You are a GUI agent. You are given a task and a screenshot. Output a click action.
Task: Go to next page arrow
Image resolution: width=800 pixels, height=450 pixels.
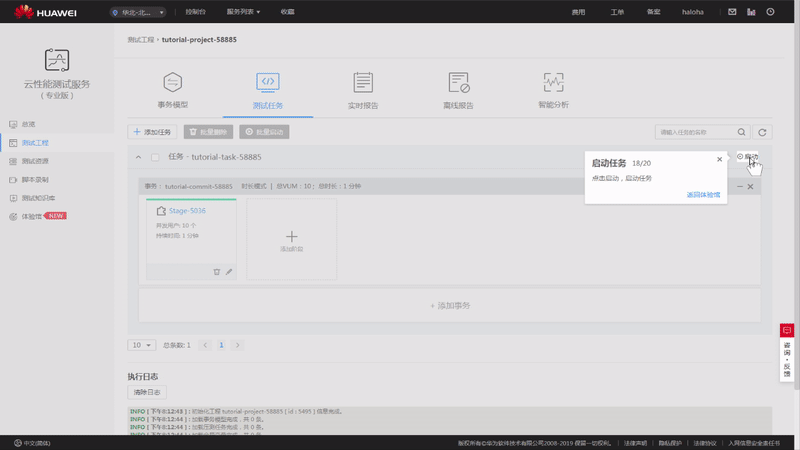[x=237, y=345]
